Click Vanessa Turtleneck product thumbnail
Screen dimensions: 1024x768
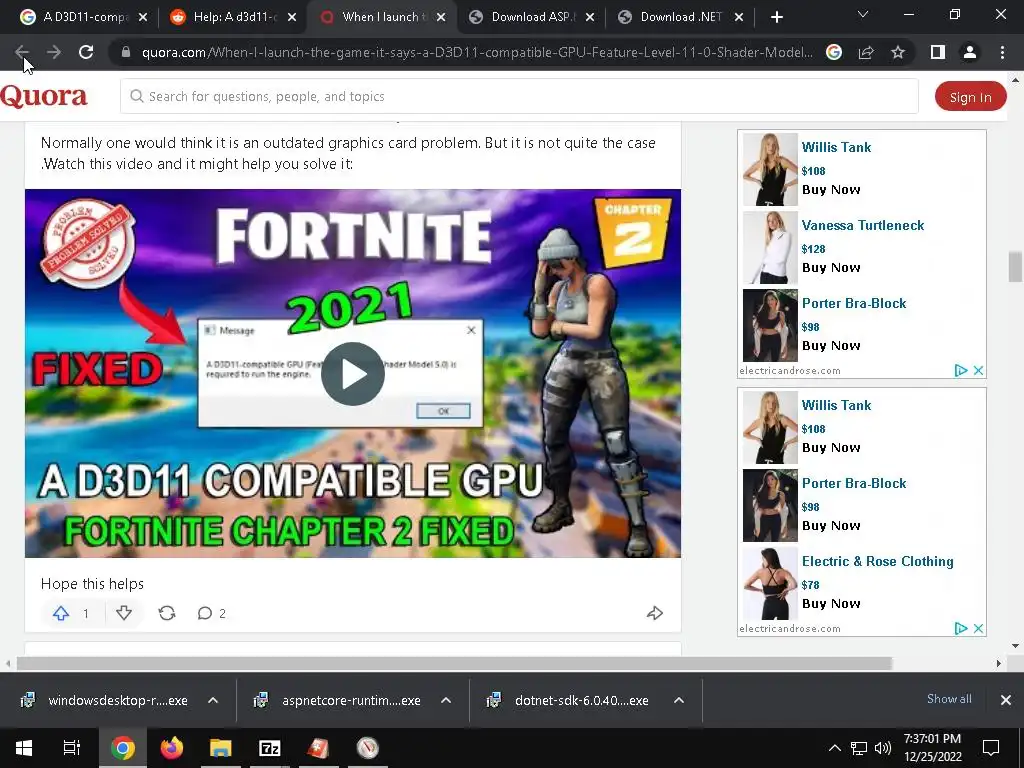click(770, 248)
